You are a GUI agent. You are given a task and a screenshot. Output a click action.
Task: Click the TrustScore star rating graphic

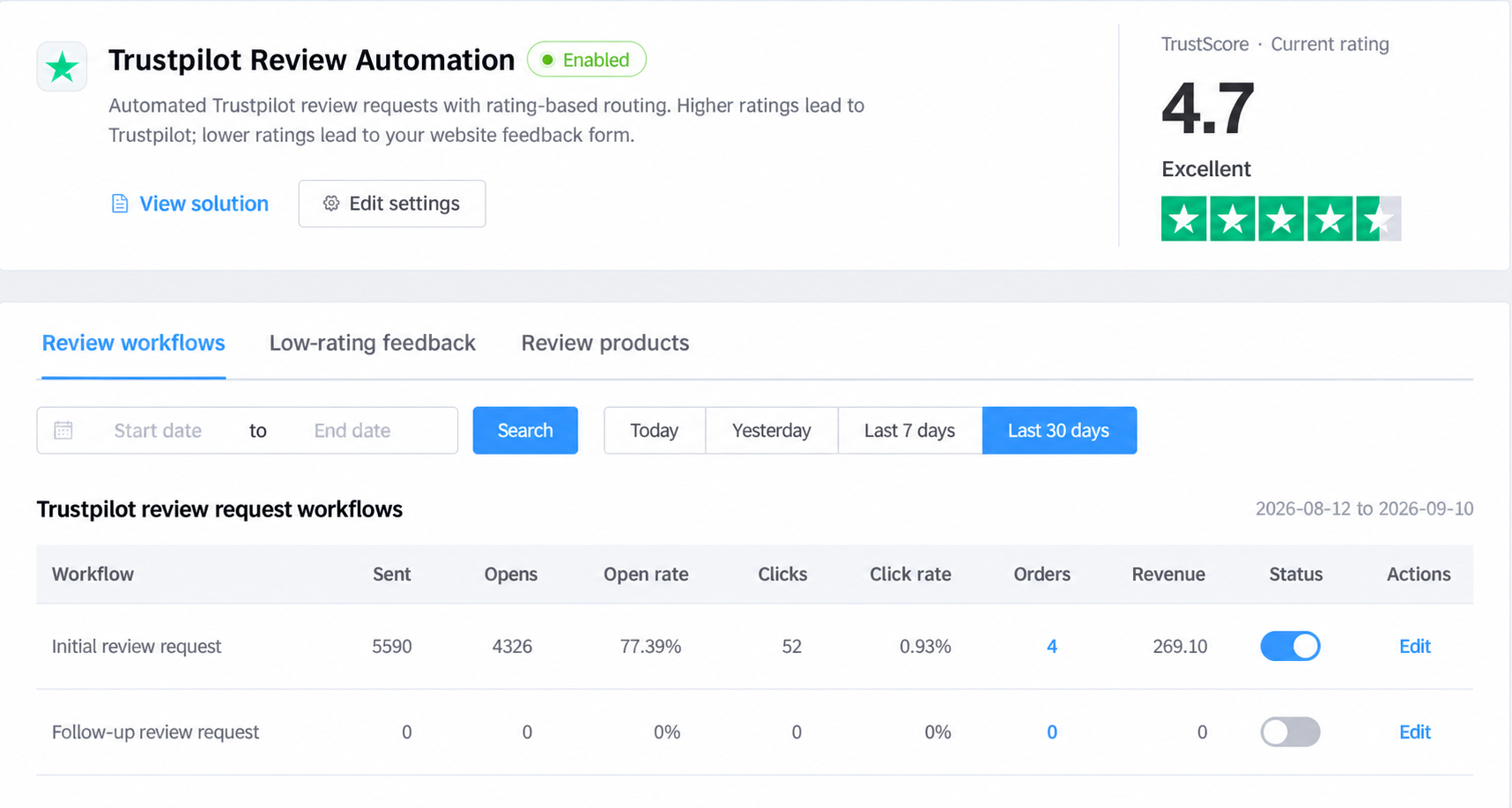(1281, 219)
